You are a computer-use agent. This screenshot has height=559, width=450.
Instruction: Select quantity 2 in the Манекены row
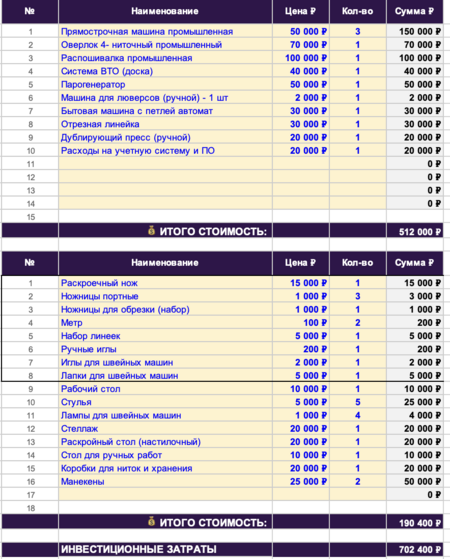358,481
